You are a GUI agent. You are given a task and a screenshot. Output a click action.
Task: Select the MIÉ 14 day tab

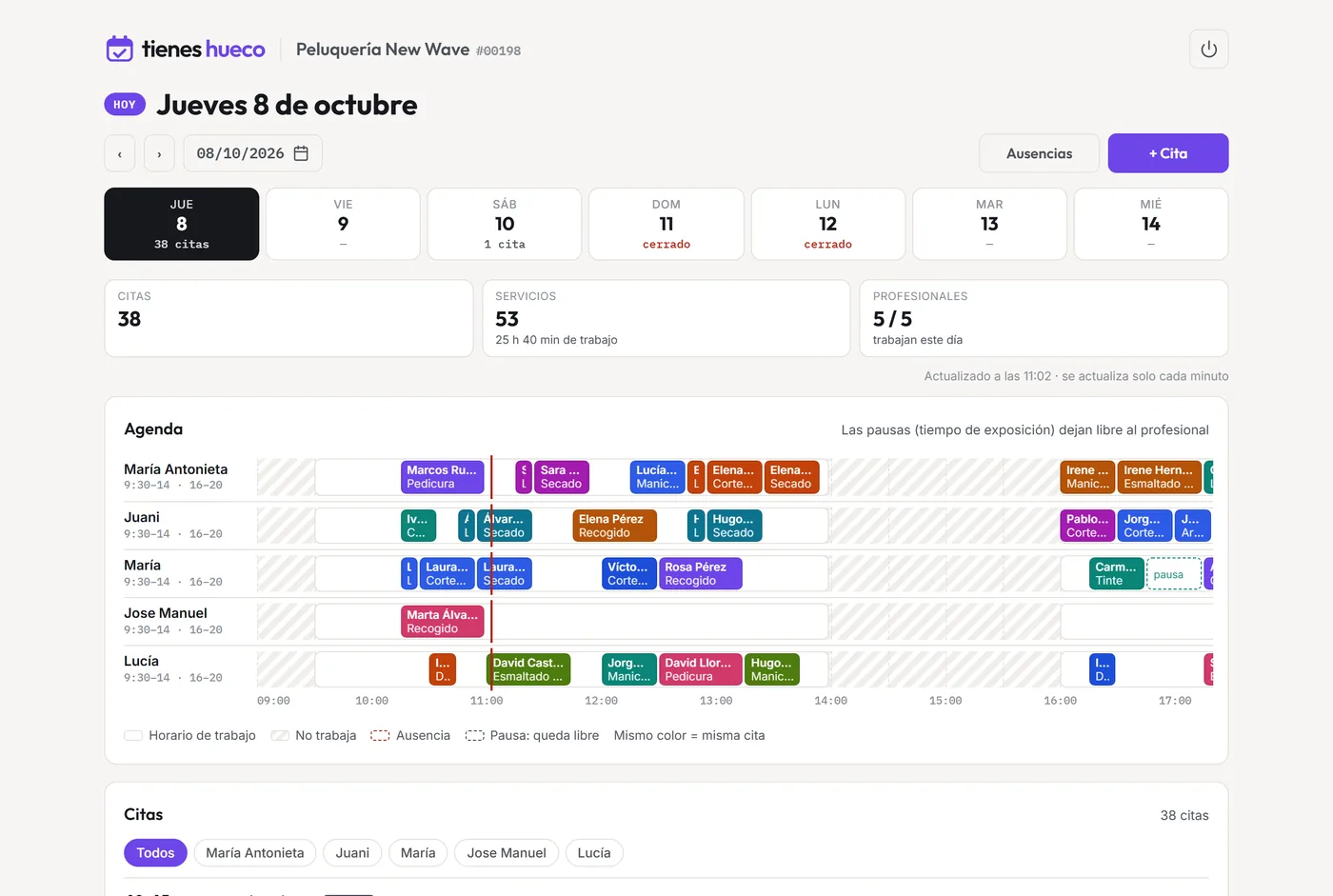coord(1151,224)
